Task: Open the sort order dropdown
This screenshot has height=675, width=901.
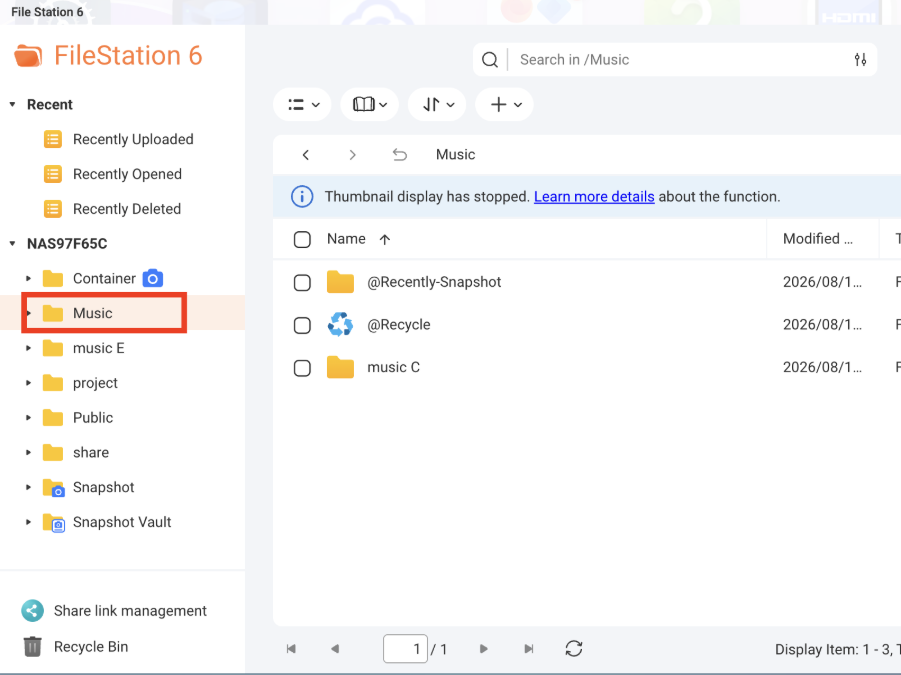Action: click(437, 105)
